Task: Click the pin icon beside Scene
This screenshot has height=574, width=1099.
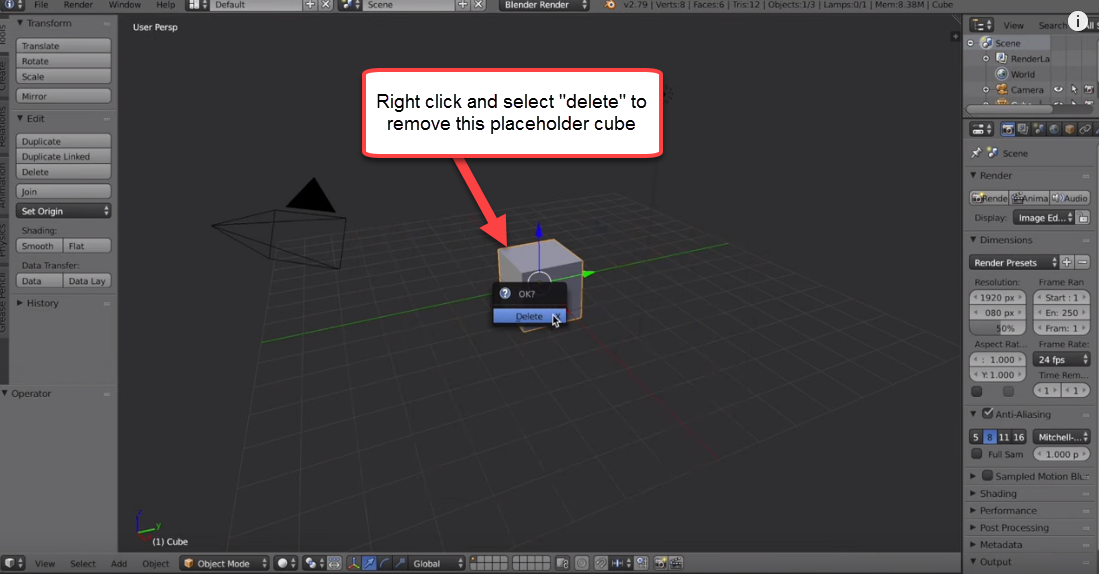Action: pos(976,153)
